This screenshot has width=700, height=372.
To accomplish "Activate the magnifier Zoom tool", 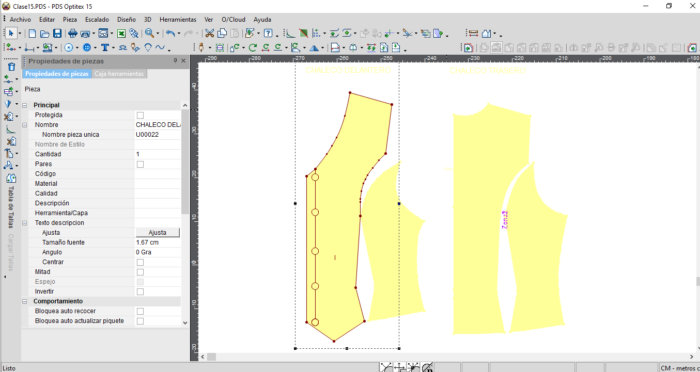I will point(149,33).
